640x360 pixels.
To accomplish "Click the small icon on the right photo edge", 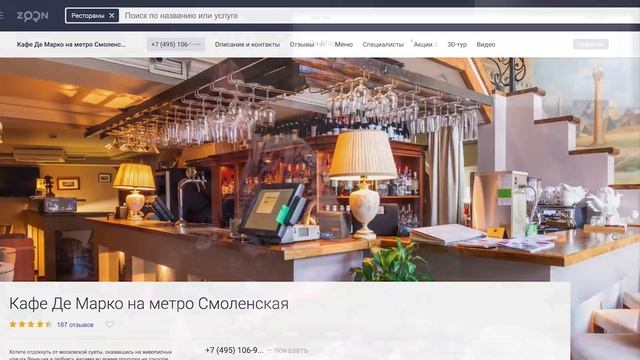I will tap(615, 237).
